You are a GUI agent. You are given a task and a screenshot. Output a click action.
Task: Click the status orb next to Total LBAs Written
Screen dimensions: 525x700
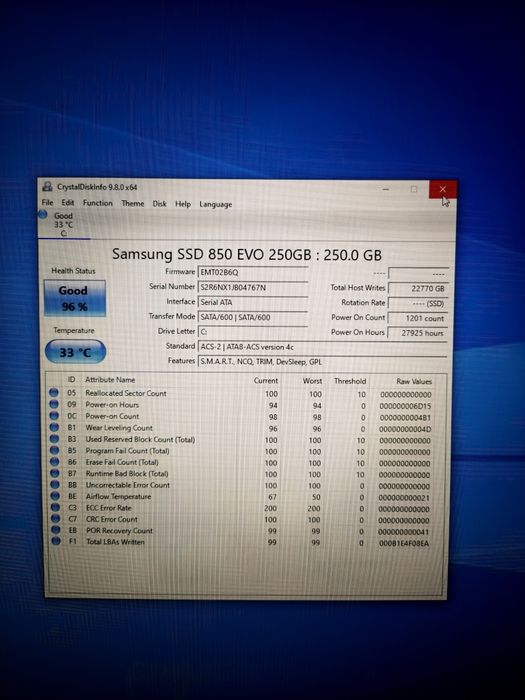click(56, 541)
